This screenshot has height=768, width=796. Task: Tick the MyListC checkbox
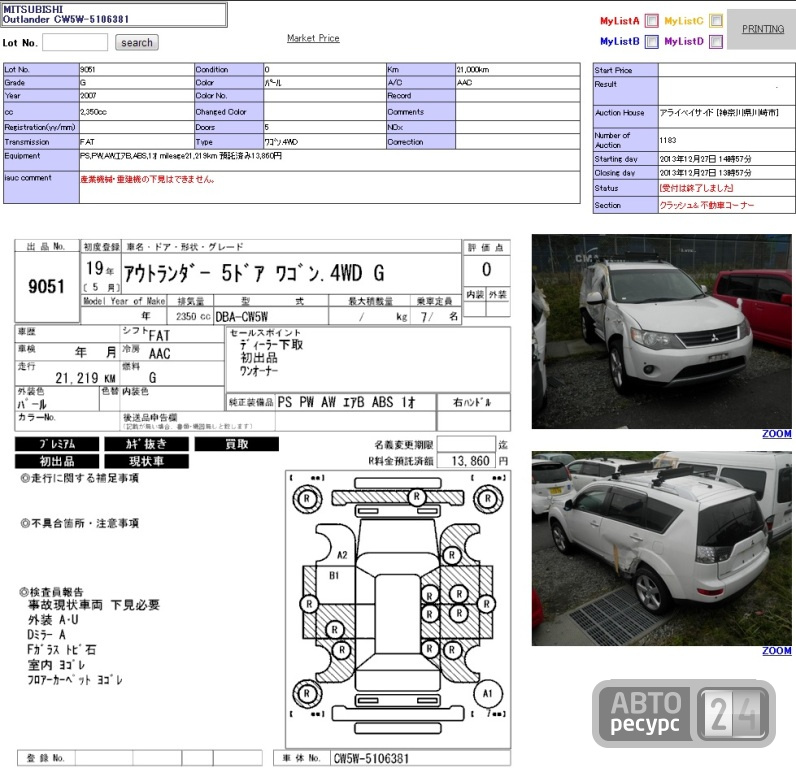point(716,20)
